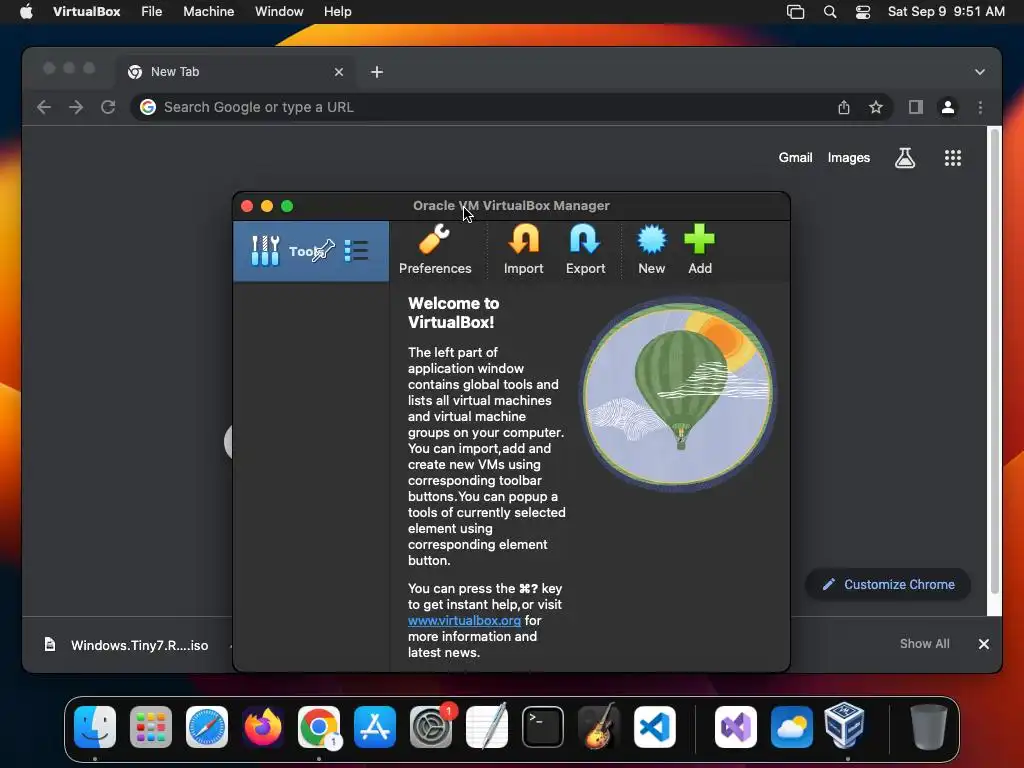
Task: Open Chrome profile avatar menu
Action: click(x=948, y=107)
